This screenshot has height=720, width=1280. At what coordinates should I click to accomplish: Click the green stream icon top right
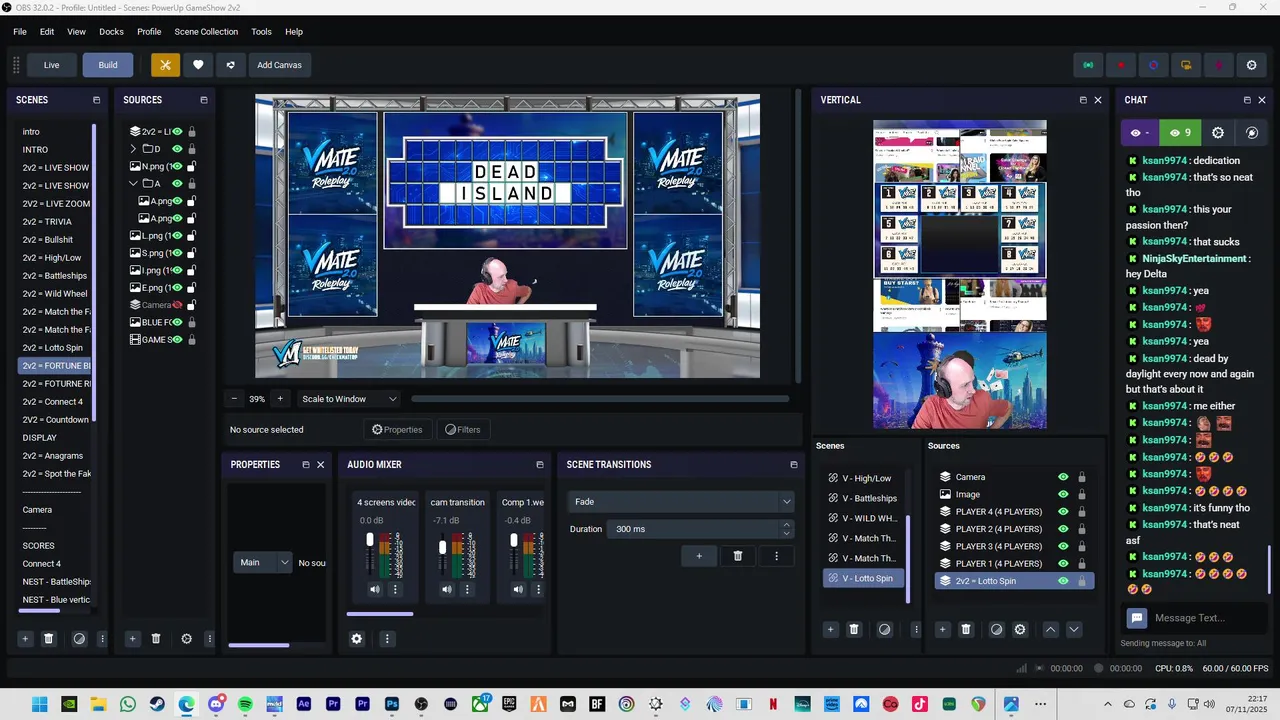(1088, 65)
